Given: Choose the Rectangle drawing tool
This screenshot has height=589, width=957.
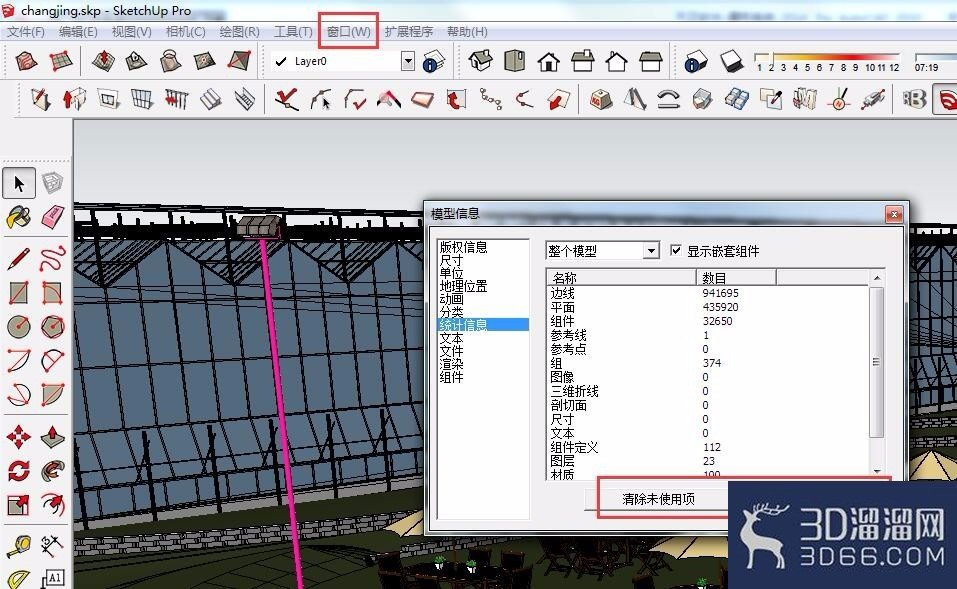Looking at the screenshot, I should [19, 293].
